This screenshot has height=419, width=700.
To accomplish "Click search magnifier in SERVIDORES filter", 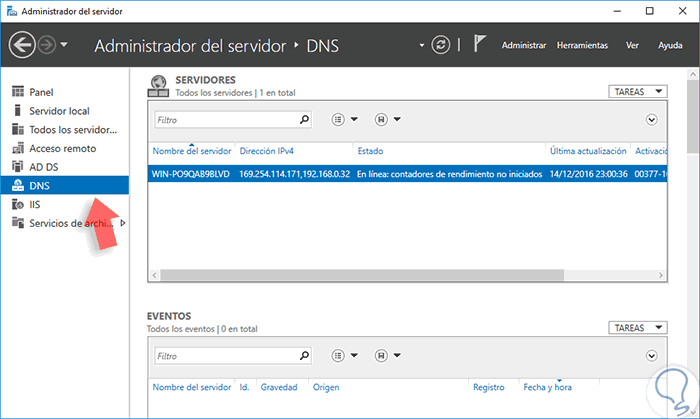I will [x=304, y=119].
